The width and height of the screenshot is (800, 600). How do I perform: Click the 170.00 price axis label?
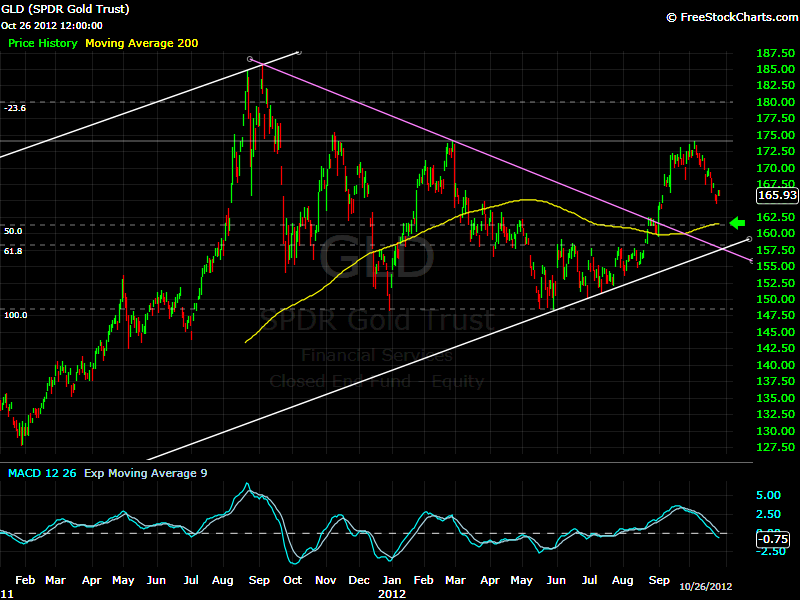click(x=776, y=168)
